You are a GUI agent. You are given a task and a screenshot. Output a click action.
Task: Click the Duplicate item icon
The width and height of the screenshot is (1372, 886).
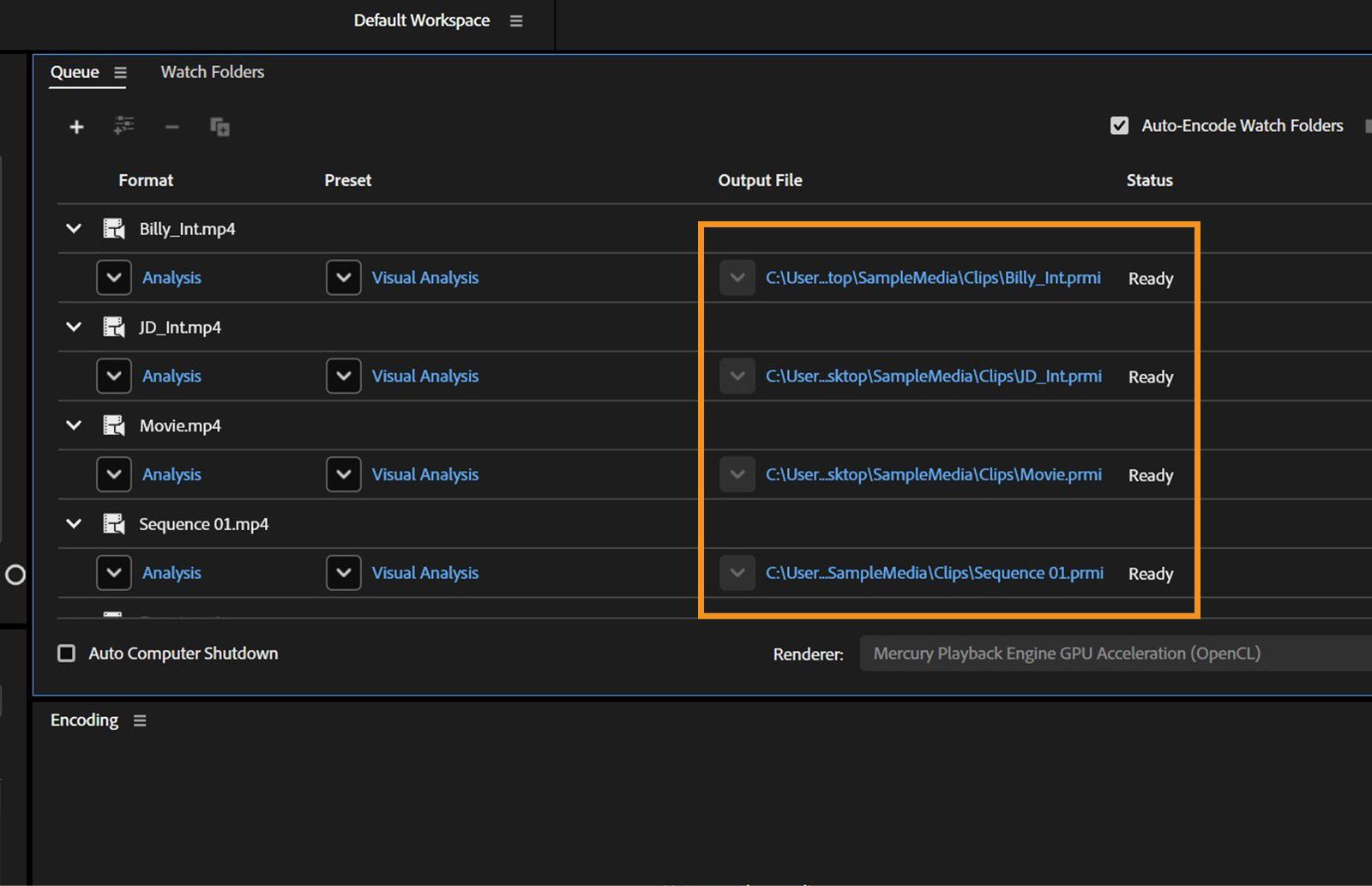(220, 126)
